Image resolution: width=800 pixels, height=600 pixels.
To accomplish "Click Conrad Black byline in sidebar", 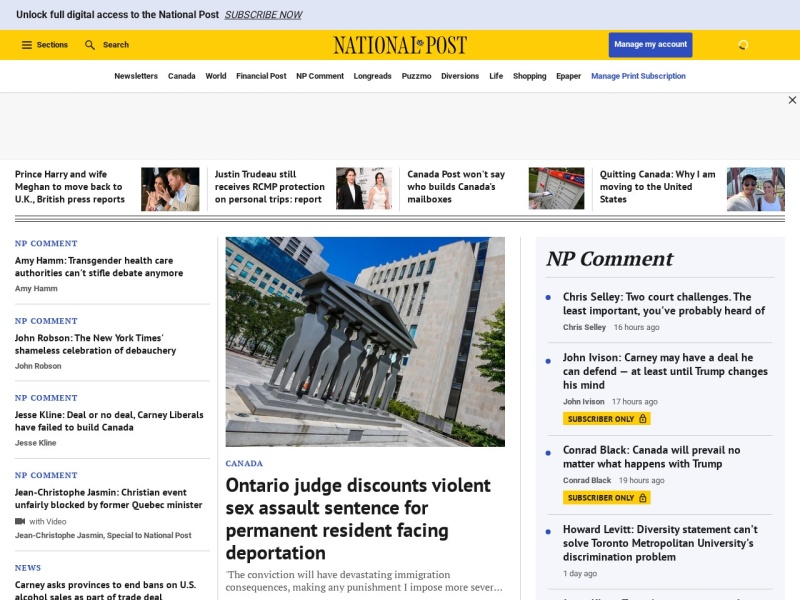I will [x=587, y=481].
